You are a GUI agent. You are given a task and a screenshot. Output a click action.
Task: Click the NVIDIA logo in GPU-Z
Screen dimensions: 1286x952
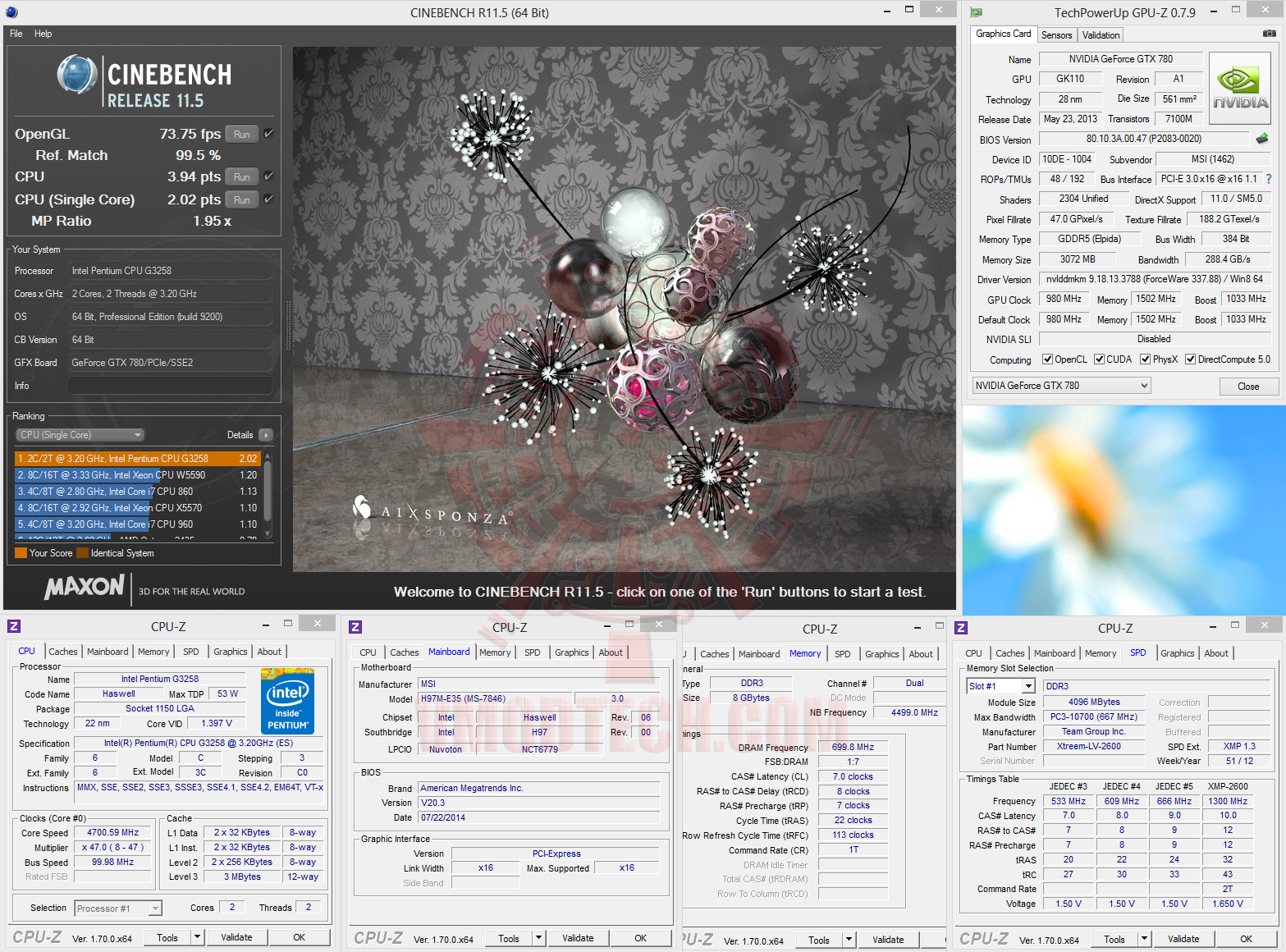tap(1240, 88)
